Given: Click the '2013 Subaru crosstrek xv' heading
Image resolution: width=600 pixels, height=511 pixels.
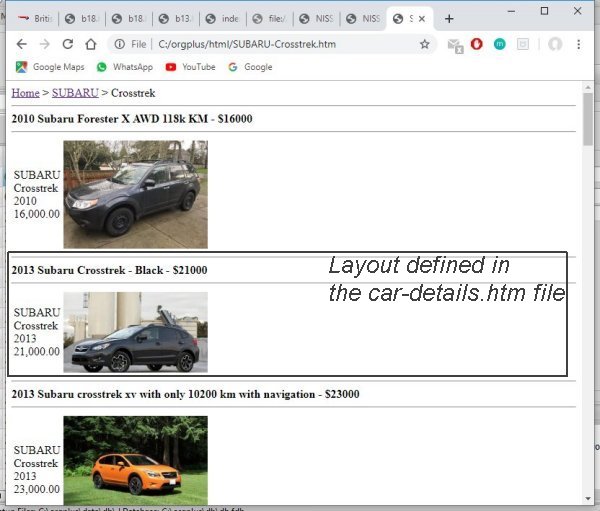Looking at the screenshot, I should coord(186,394).
